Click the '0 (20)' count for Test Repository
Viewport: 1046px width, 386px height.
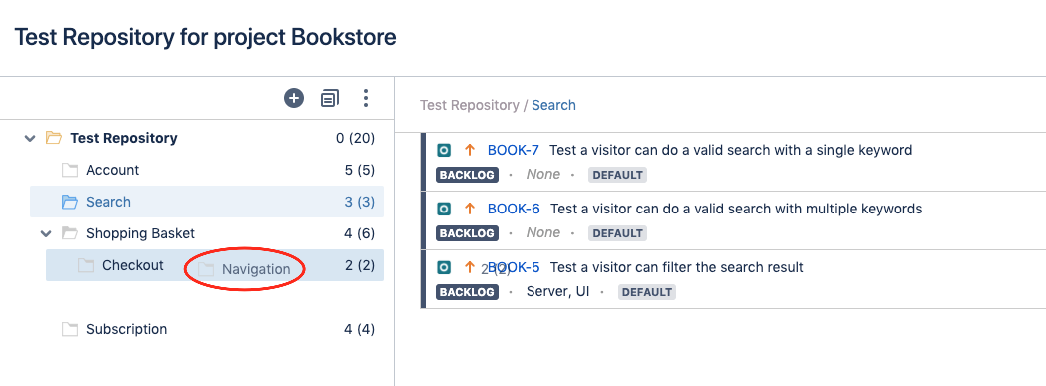pos(356,138)
